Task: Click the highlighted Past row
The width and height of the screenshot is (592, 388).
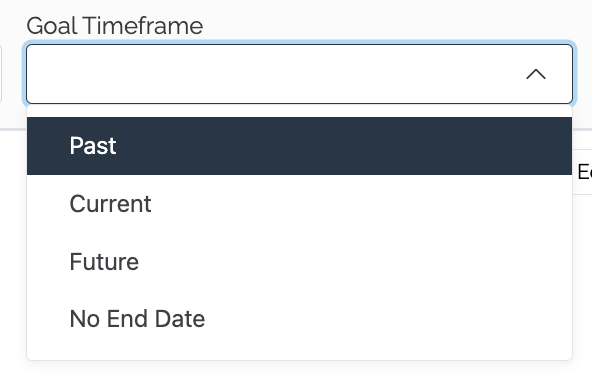Action: pyautogui.click(x=299, y=146)
